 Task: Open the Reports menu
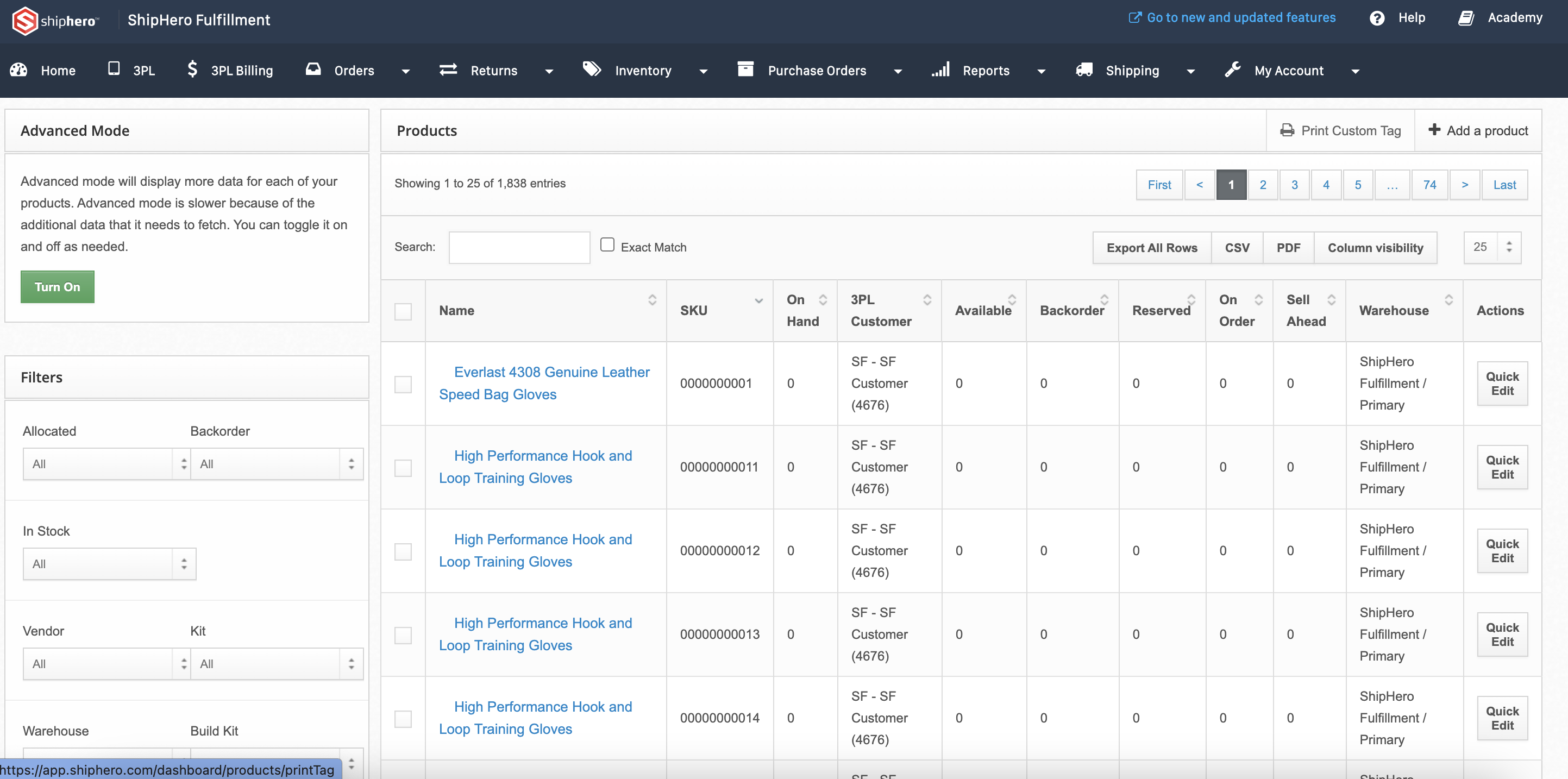point(986,71)
